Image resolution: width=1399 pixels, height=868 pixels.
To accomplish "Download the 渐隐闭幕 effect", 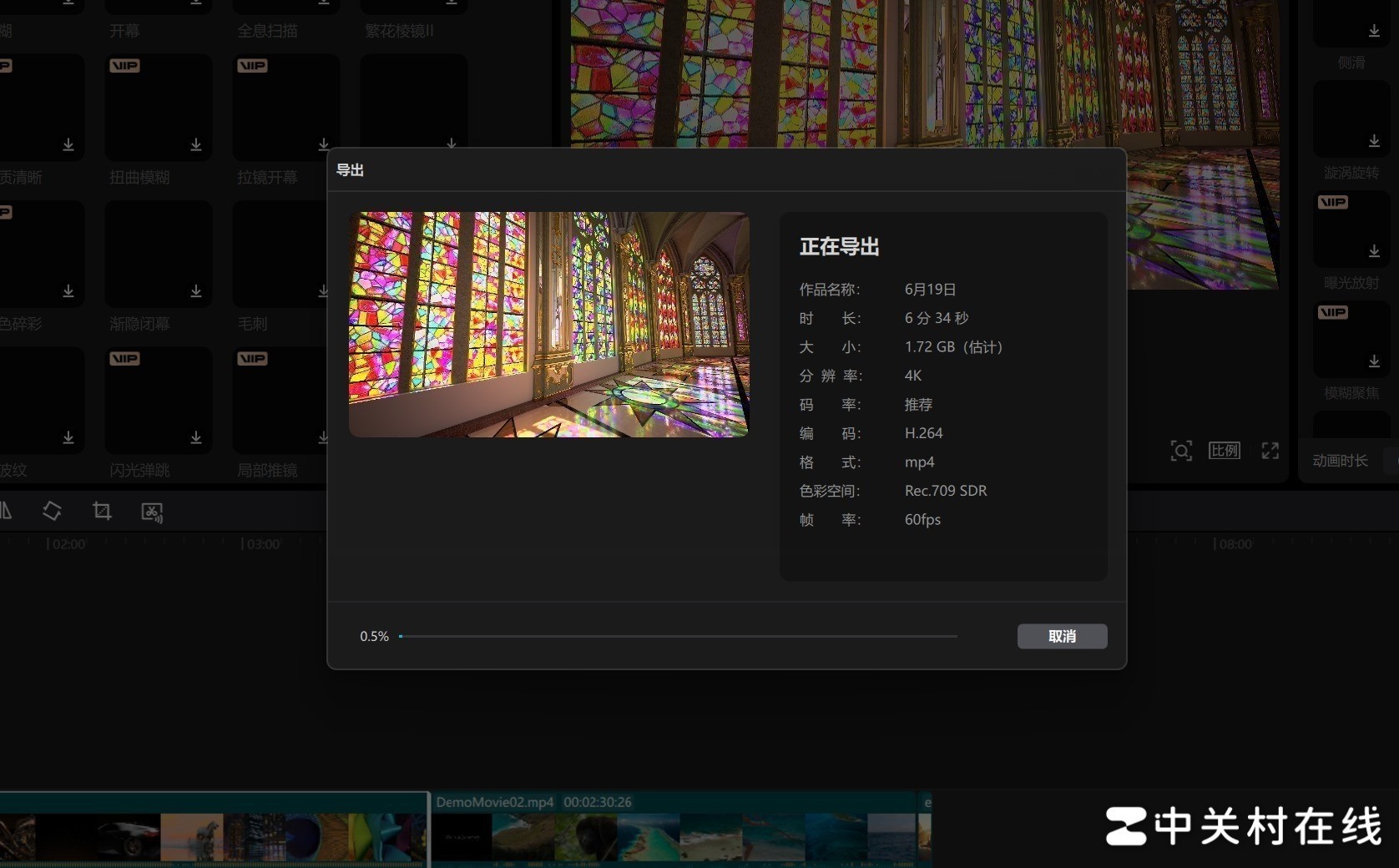I will 195,291.
